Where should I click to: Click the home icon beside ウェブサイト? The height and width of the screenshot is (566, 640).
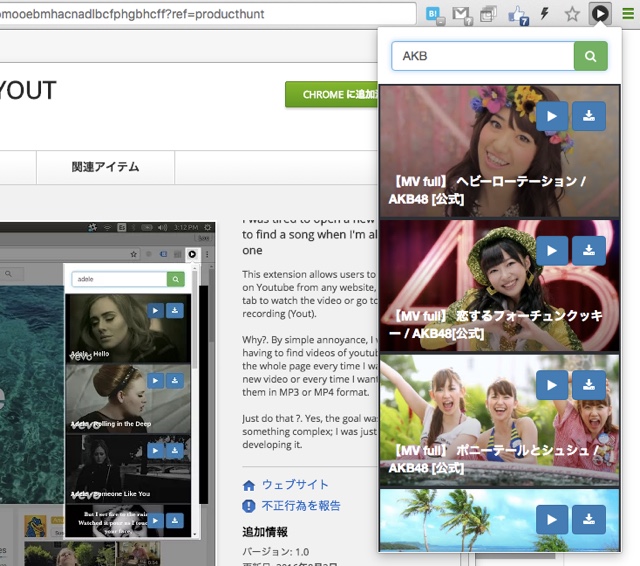[249, 485]
